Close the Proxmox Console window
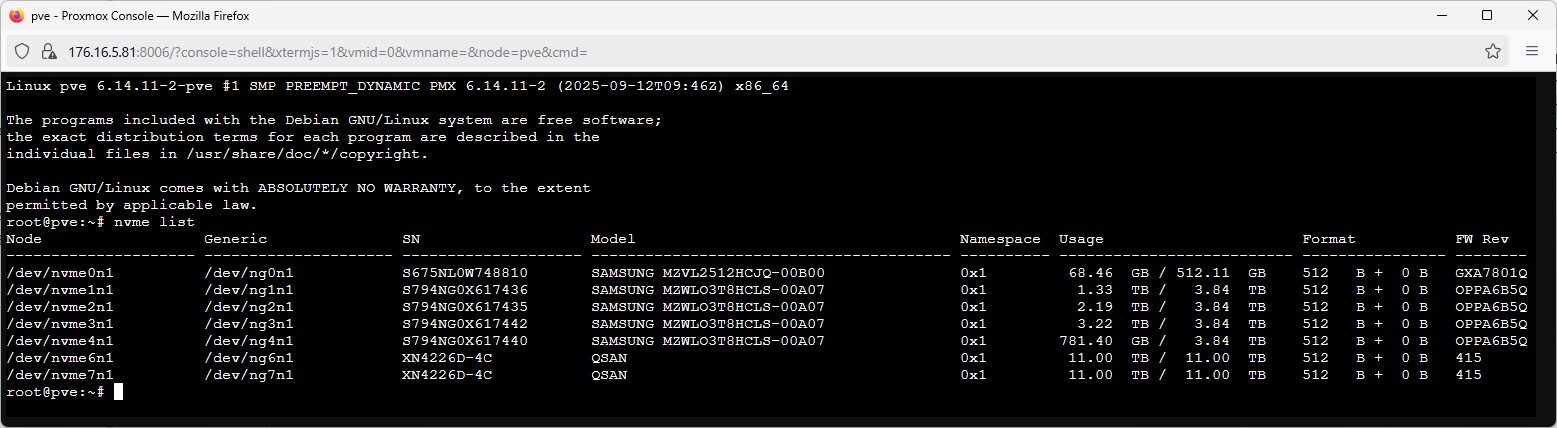Viewport: 1557px width, 428px height. (1534, 16)
